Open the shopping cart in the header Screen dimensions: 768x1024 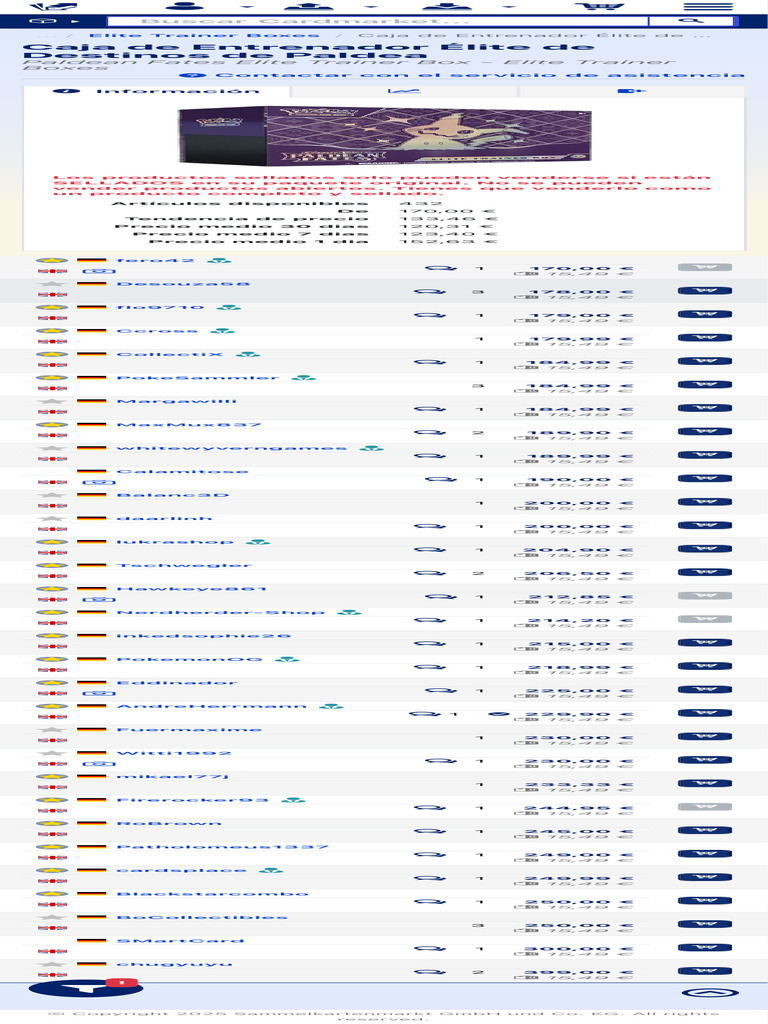(600, 7)
